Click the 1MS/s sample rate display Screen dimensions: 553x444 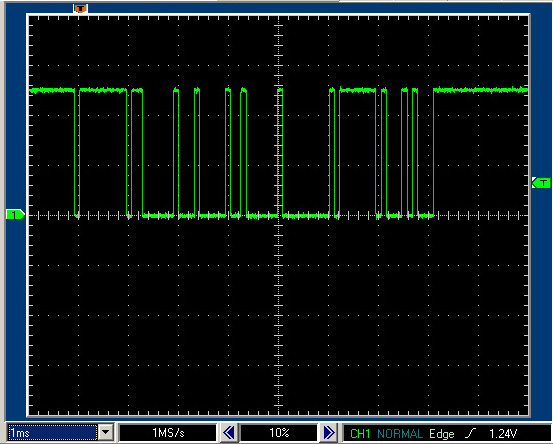coord(168,433)
